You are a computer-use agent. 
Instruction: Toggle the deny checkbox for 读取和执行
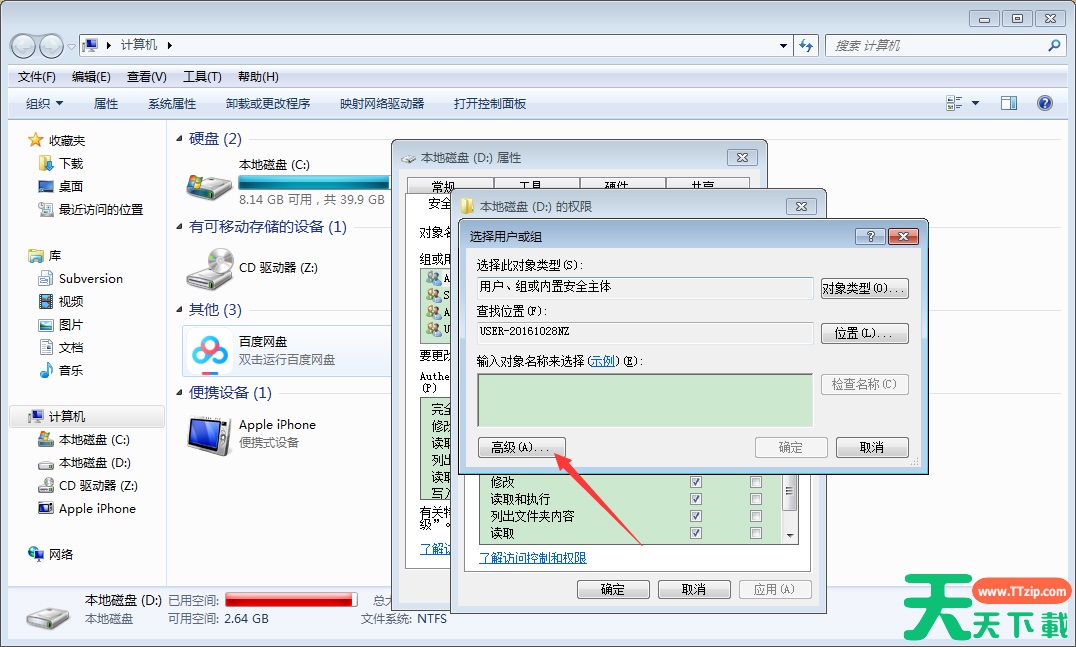tap(756, 499)
